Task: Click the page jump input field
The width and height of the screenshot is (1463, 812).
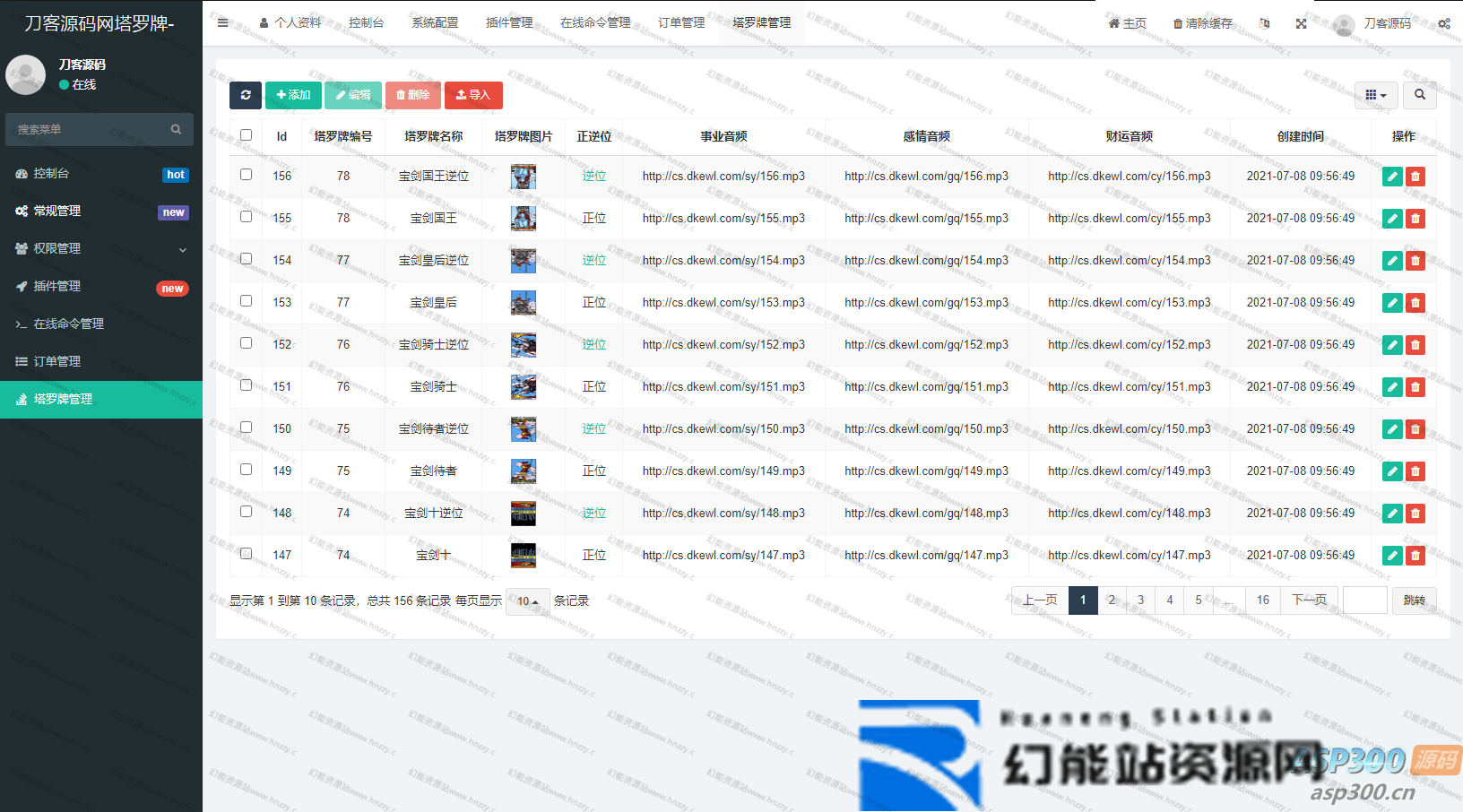Action: click(1364, 600)
